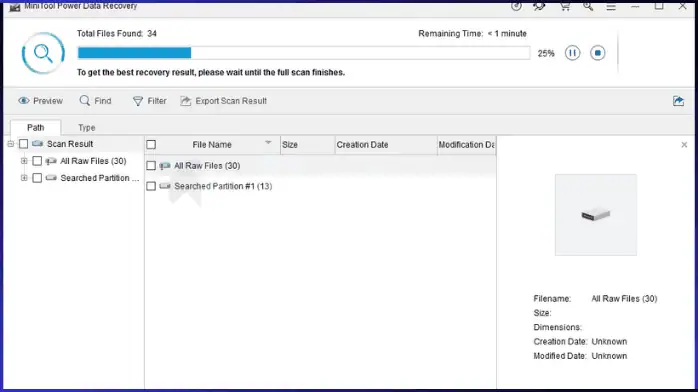Select Scan Result tree label
Image resolution: width=698 pixels, height=392 pixels.
click(x=70, y=144)
